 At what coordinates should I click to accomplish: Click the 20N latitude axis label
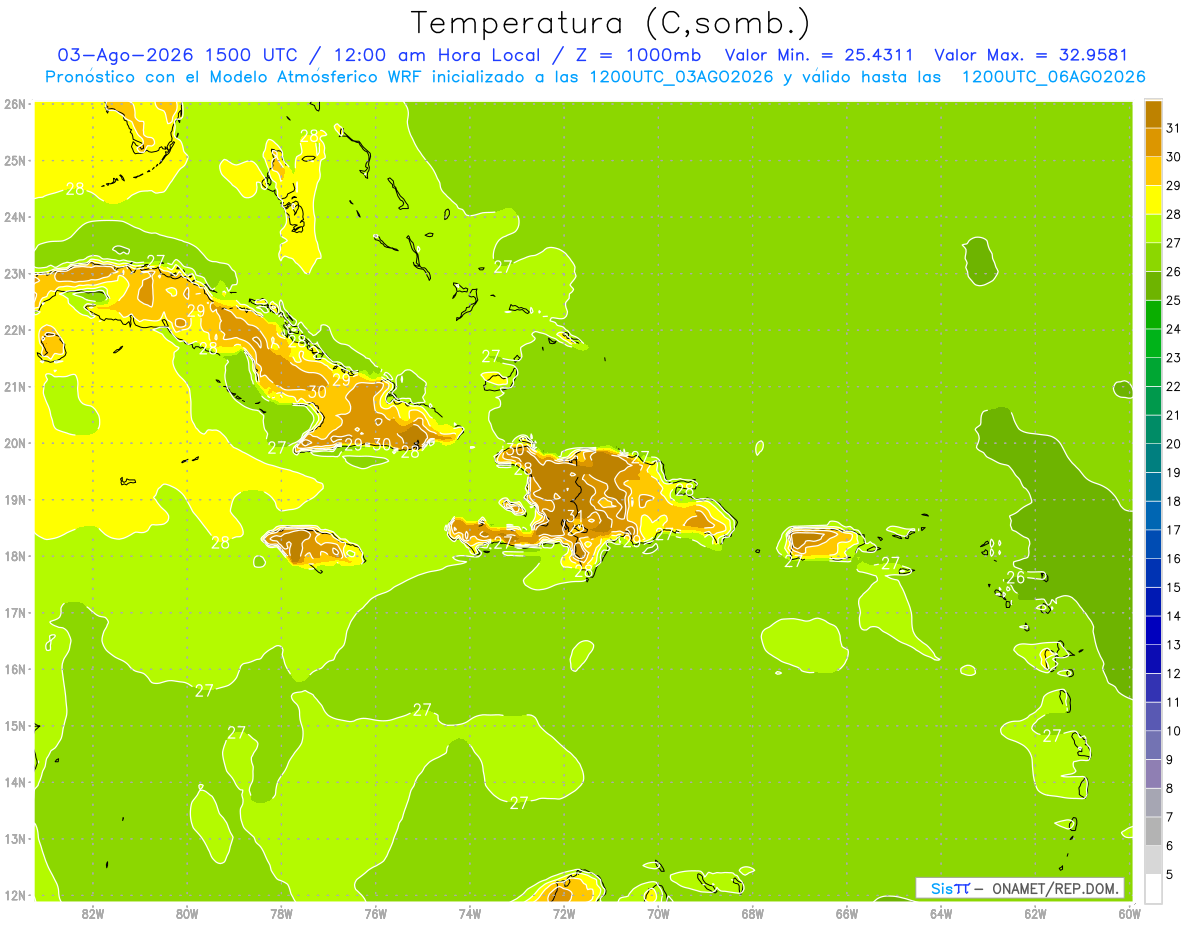click(15, 443)
